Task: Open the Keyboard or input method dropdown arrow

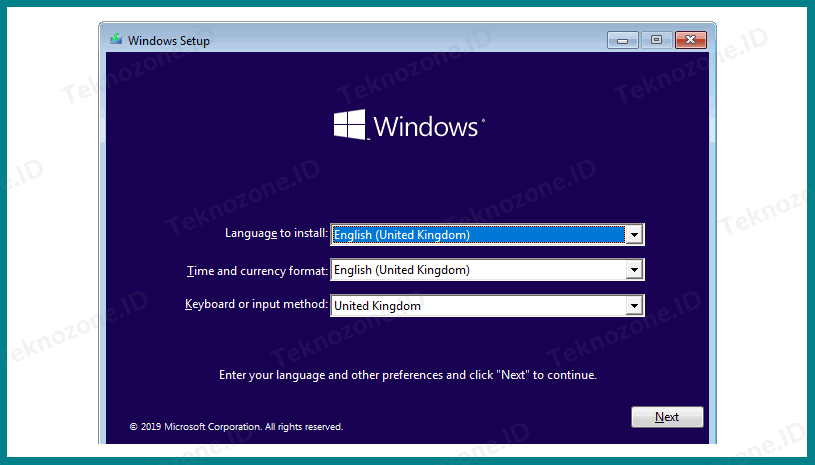Action: pyautogui.click(x=634, y=305)
